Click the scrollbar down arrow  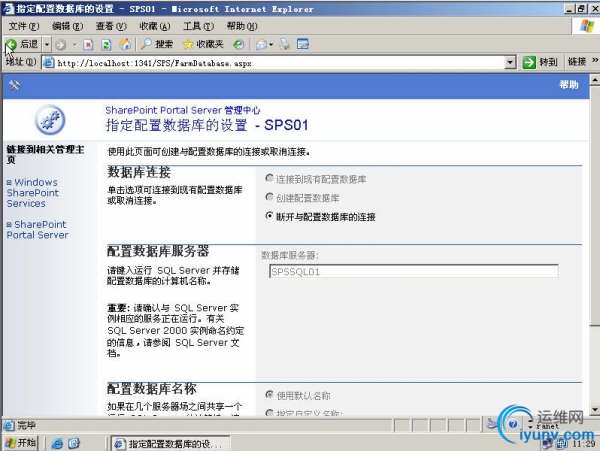point(595,410)
